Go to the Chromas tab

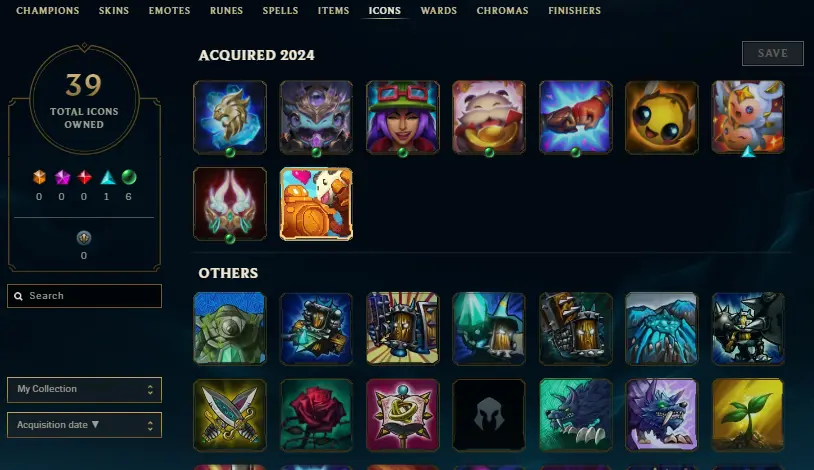tap(503, 10)
